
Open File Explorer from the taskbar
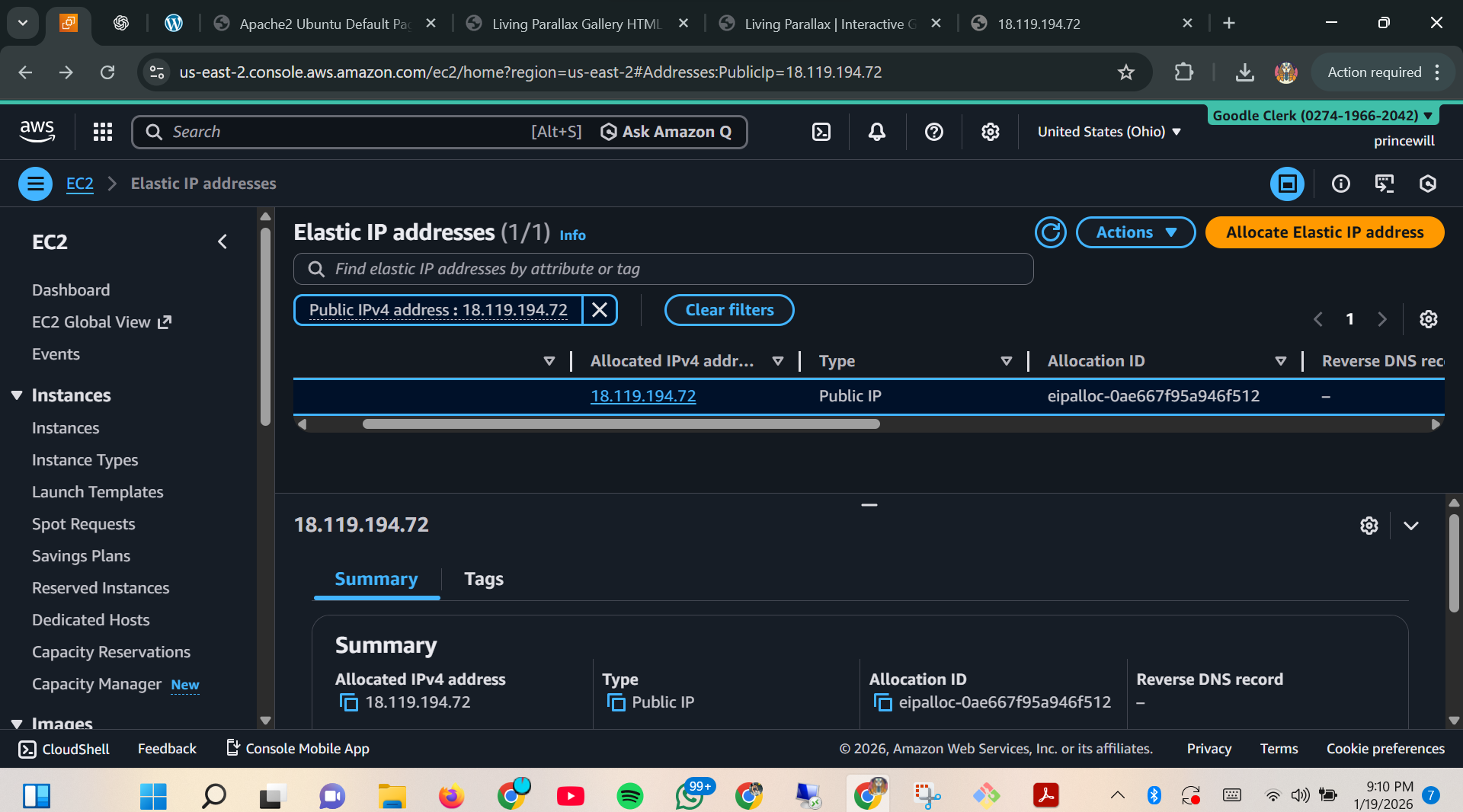coord(392,796)
